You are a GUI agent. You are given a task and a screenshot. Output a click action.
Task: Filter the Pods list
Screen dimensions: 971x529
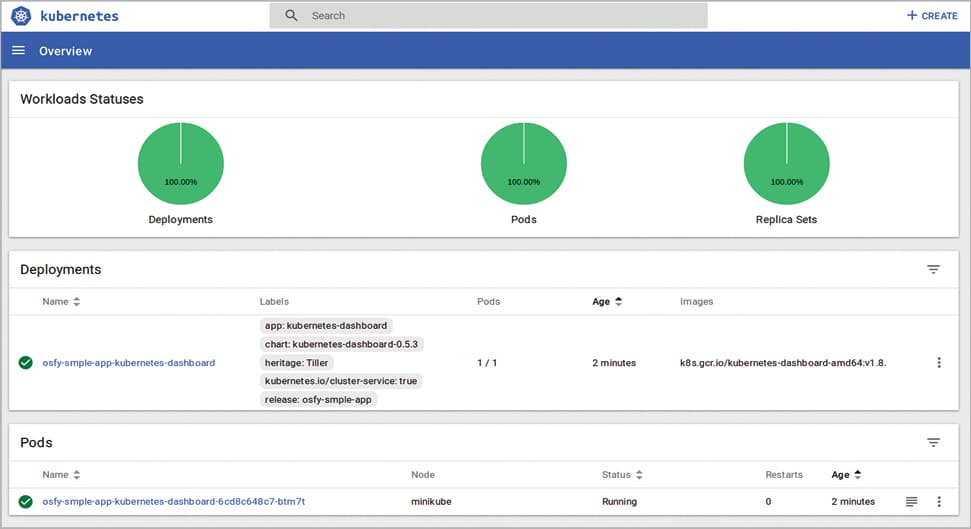[x=932, y=443]
